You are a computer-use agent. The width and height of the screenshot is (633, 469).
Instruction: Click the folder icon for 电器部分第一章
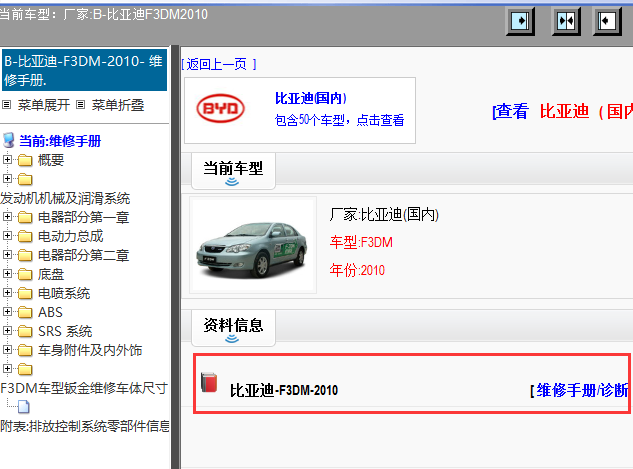pos(25,217)
